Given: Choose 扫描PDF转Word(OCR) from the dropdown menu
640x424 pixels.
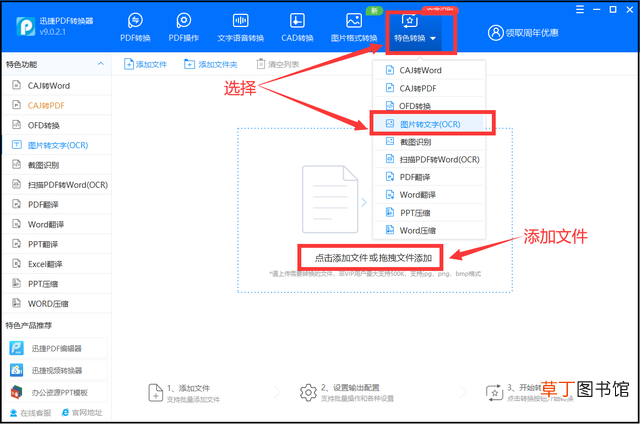Looking at the screenshot, I should tap(429, 160).
